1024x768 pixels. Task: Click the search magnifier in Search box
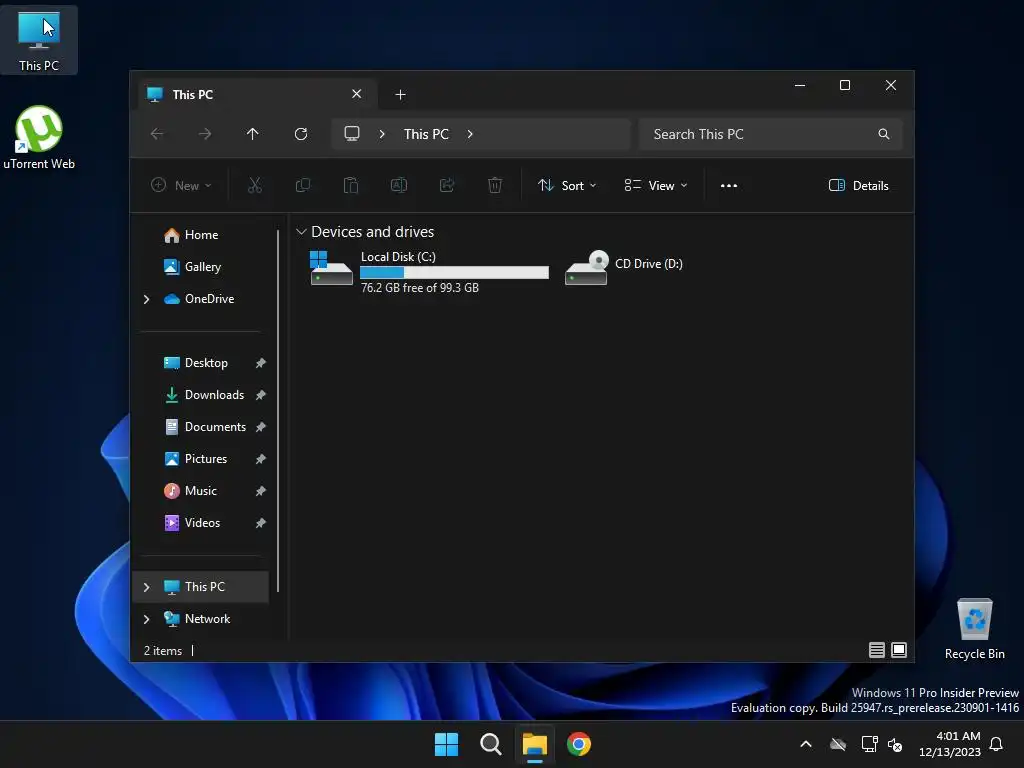click(x=884, y=134)
